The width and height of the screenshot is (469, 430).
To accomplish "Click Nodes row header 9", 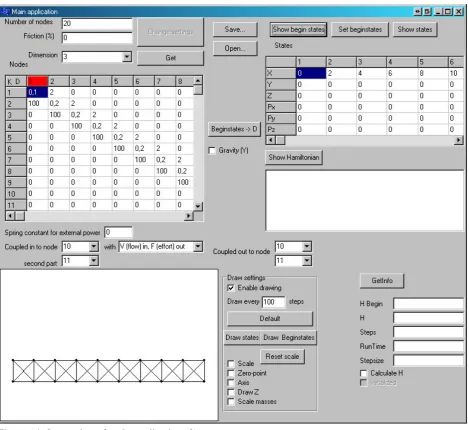I will point(16,183).
